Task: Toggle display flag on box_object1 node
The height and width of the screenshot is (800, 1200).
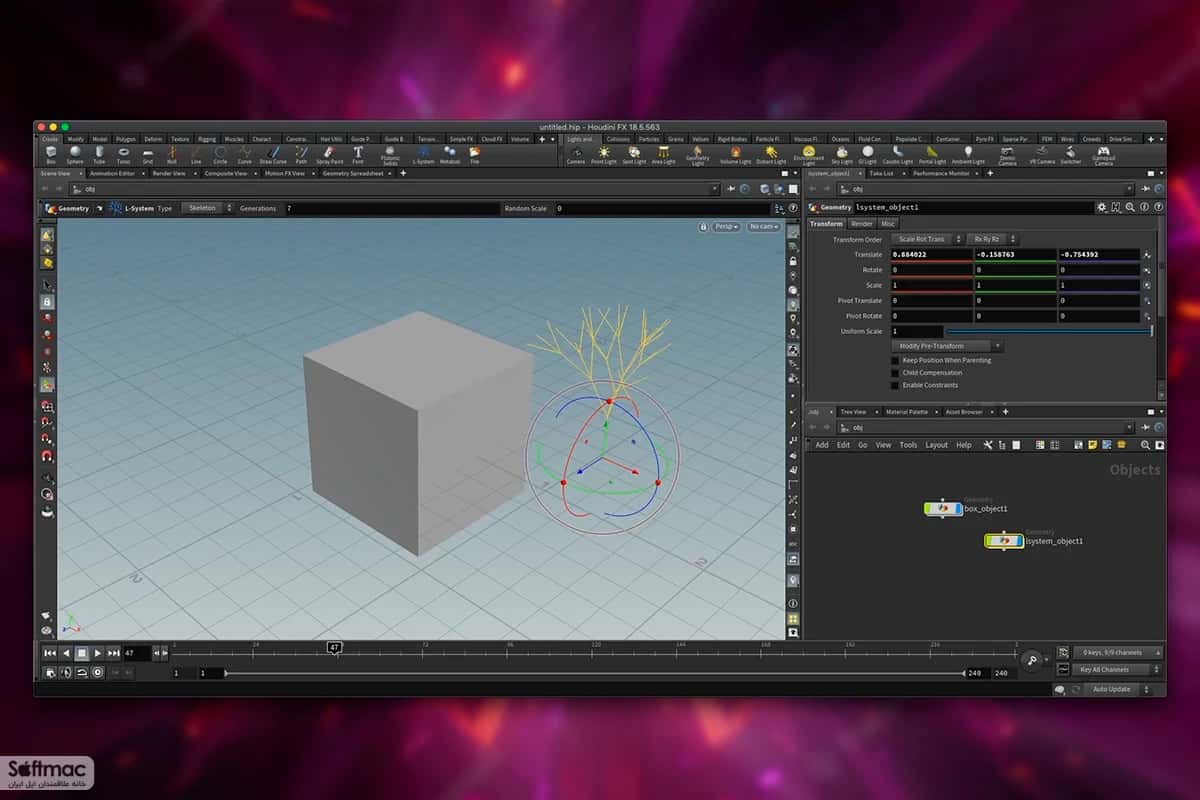Action: point(956,509)
